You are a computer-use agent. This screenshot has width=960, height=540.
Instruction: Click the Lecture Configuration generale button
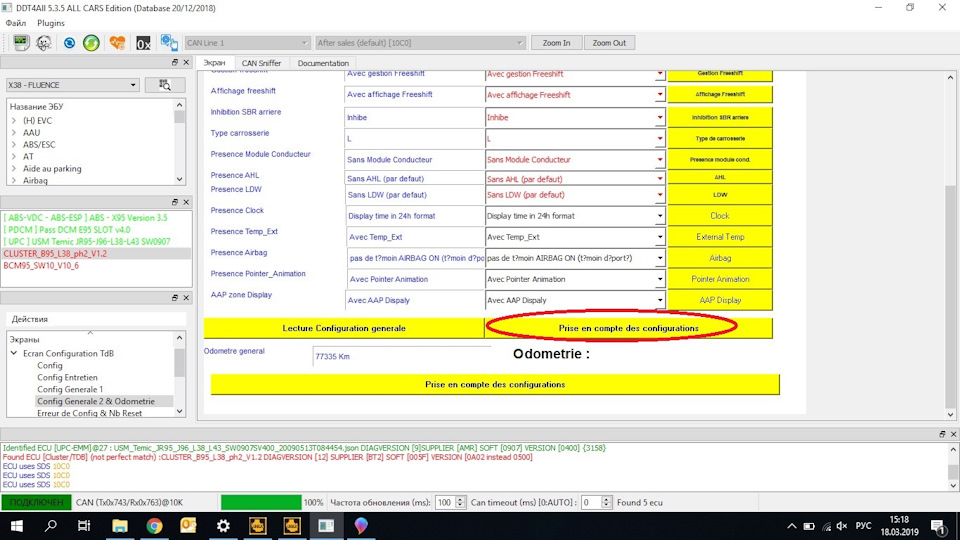point(344,328)
